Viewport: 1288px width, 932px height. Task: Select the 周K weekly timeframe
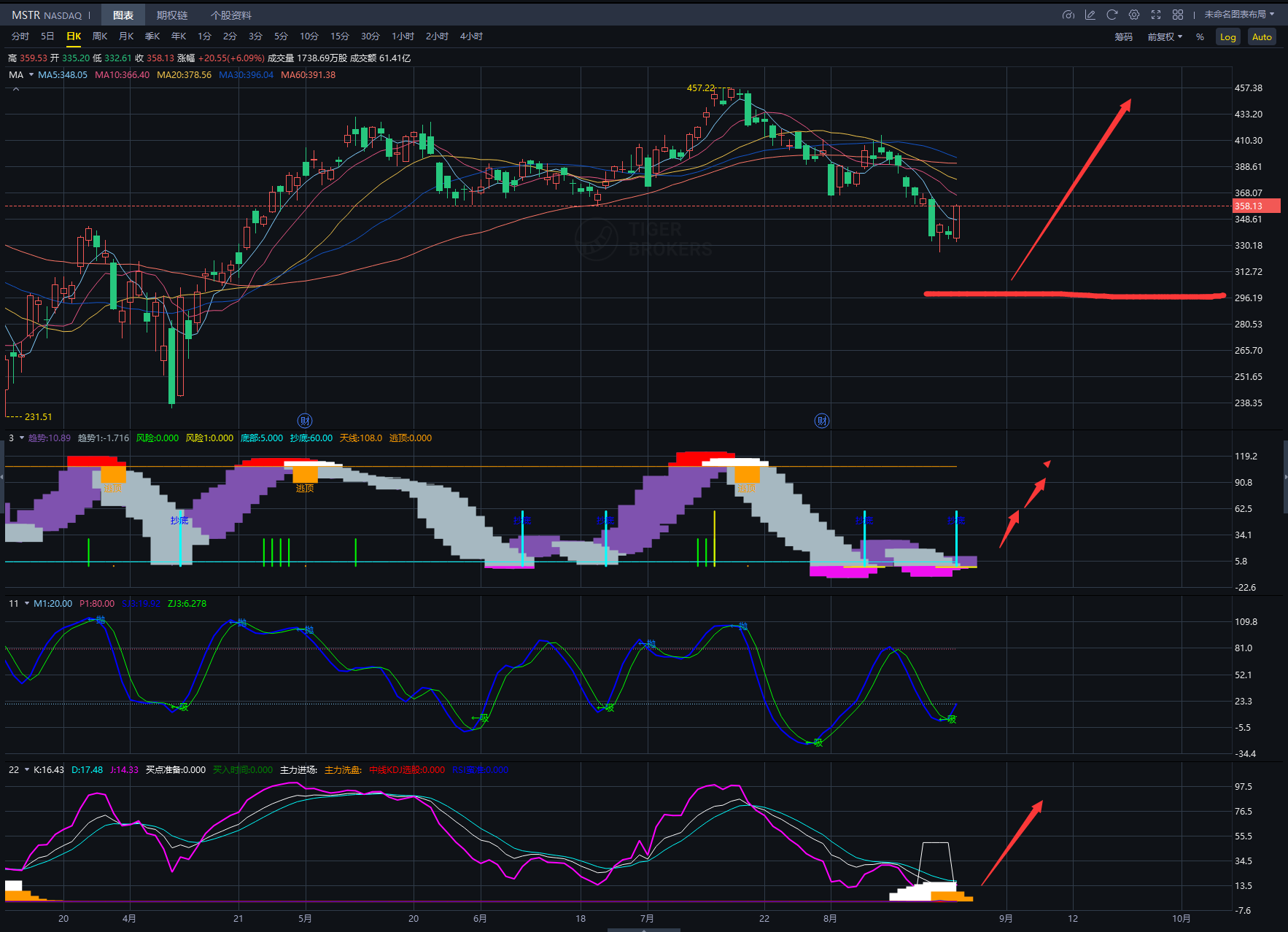(x=100, y=36)
